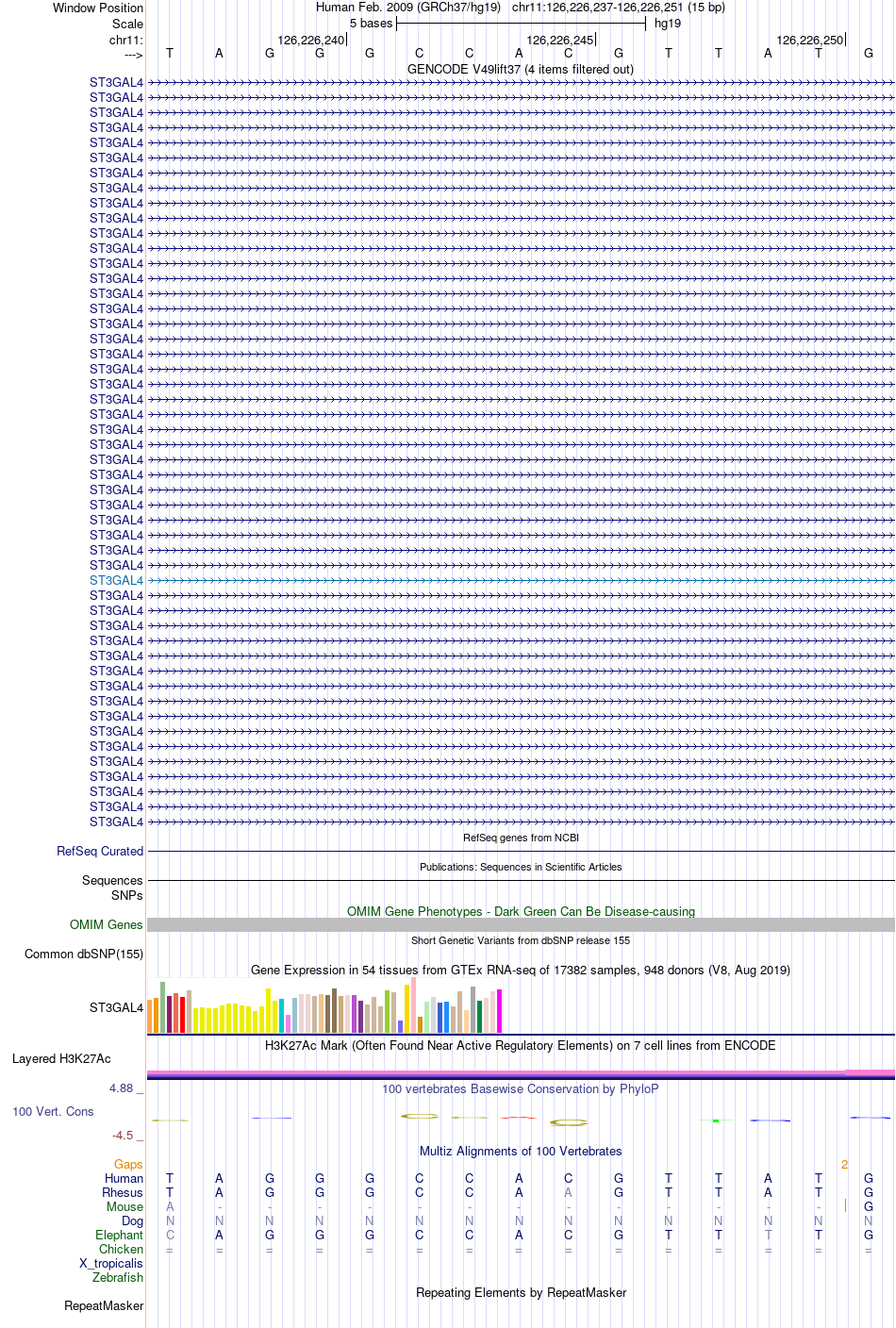Screen dimensions: 896x1328
Task: Click the RepeatMasker track label
Action: (x=104, y=1305)
